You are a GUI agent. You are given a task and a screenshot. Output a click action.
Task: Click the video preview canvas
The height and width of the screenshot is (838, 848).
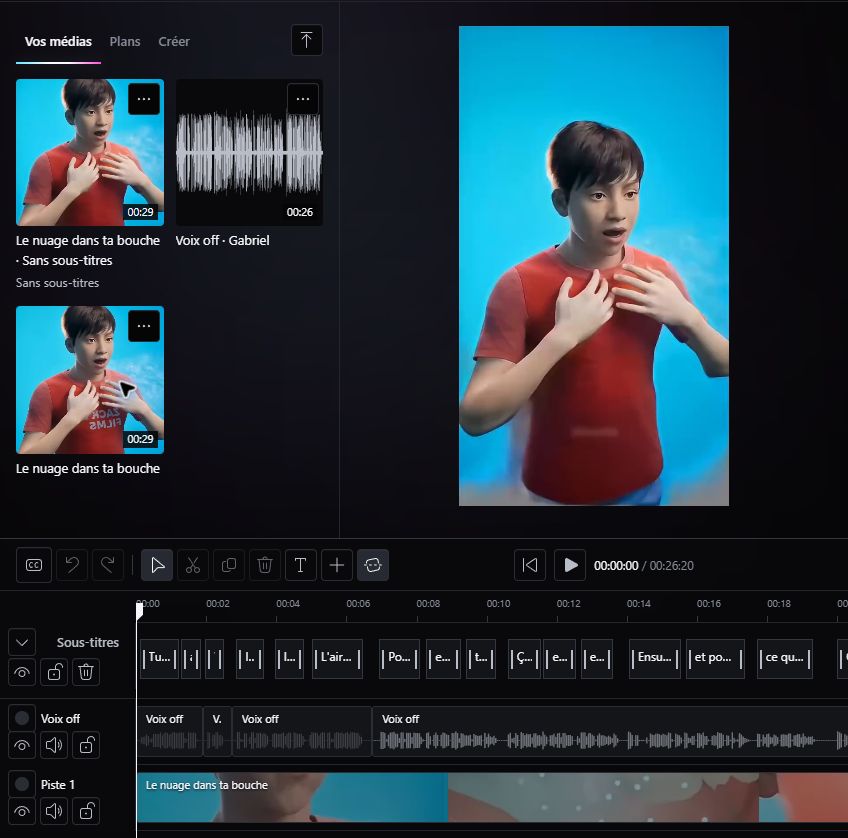(x=594, y=266)
